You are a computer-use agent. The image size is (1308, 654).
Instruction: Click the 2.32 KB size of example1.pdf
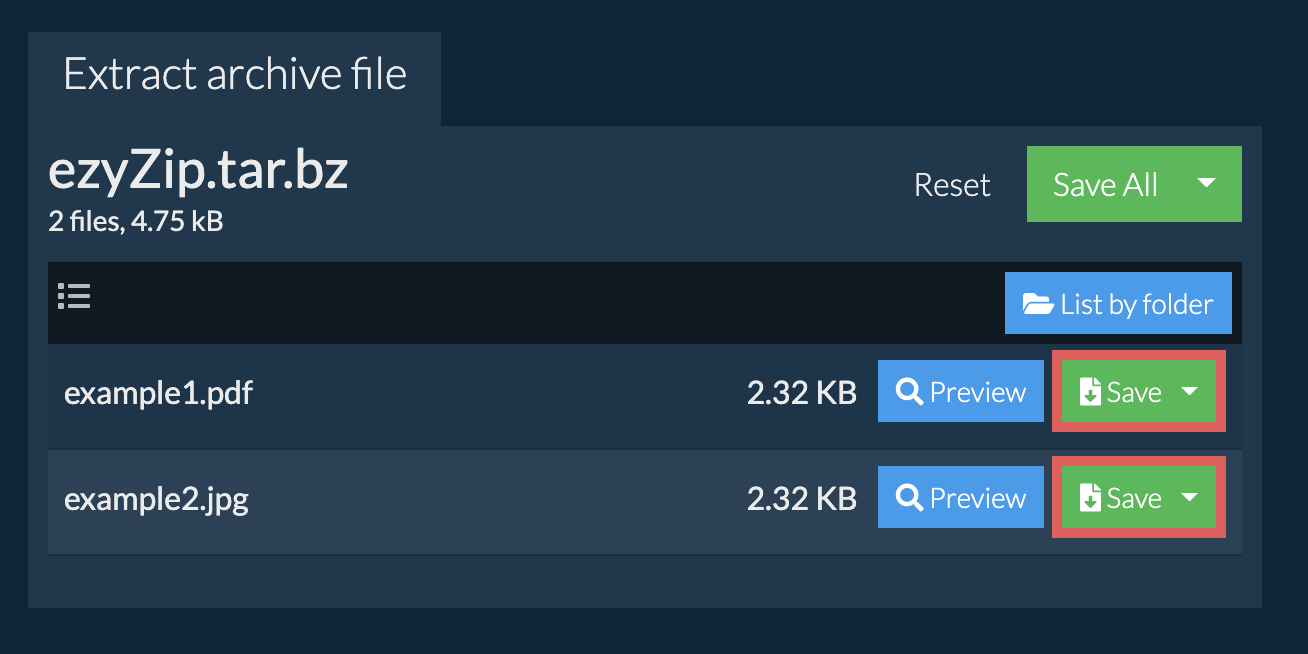(801, 393)
